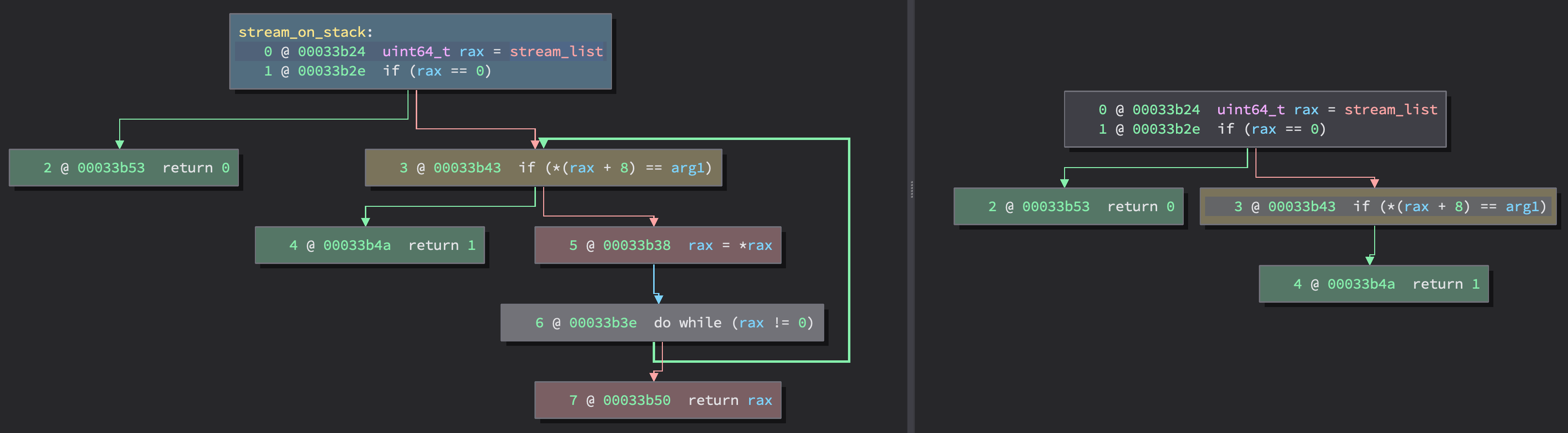The height and width of the screenshot is (433, 1568).
Task: Click address 00033b53 in the left graph
Action: tap(111, 168)
